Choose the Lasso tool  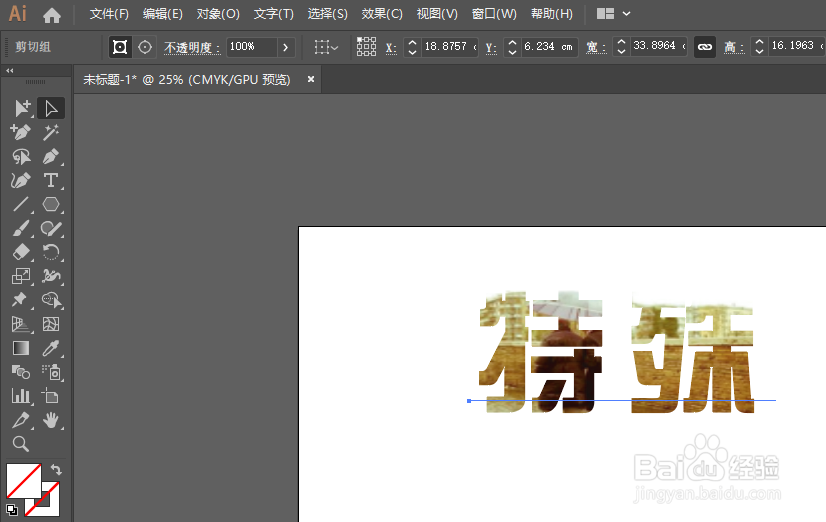click(x=21, y=156)
